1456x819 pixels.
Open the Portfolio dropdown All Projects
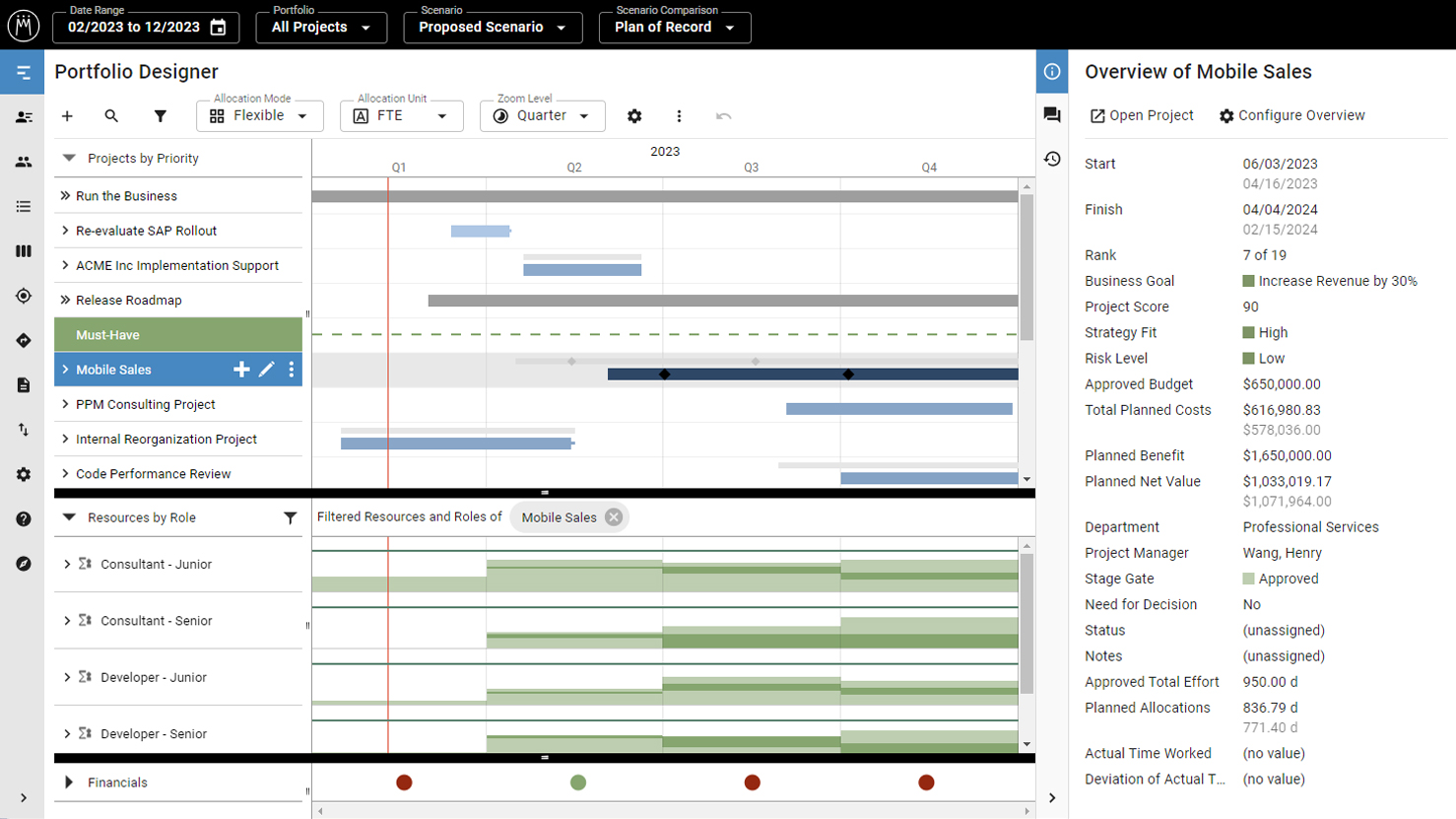tap(321, 28)
